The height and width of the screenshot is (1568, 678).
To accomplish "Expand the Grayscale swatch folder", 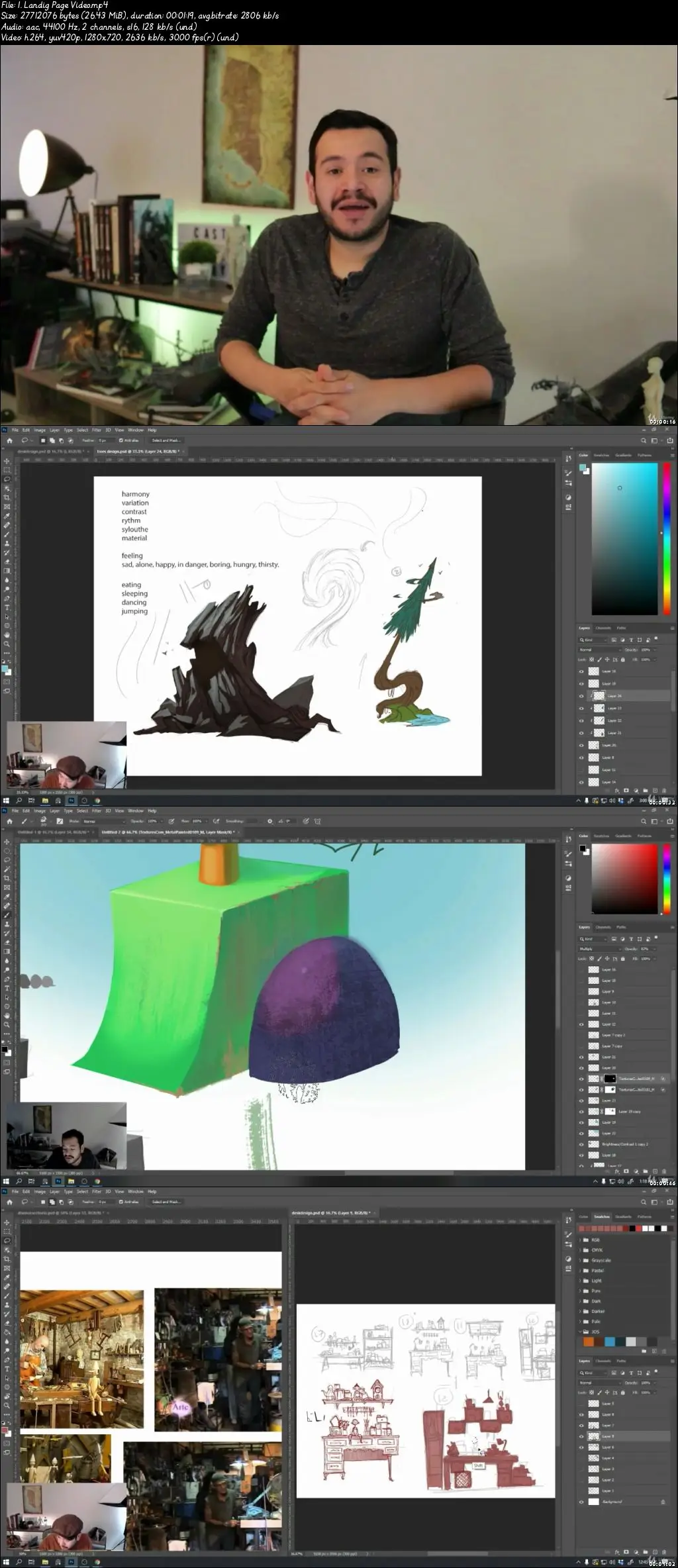I will click(x=581, y=1261).
